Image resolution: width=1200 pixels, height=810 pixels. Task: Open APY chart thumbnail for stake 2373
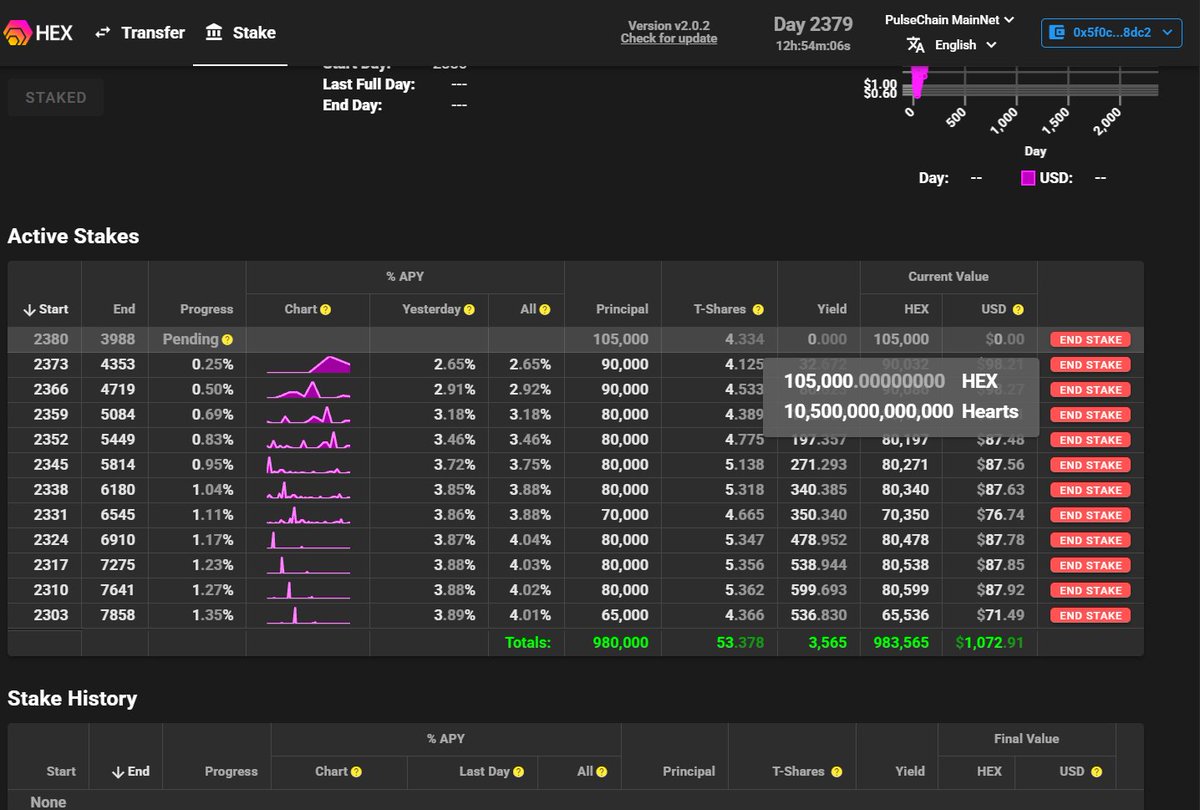[x=308, y=365]
